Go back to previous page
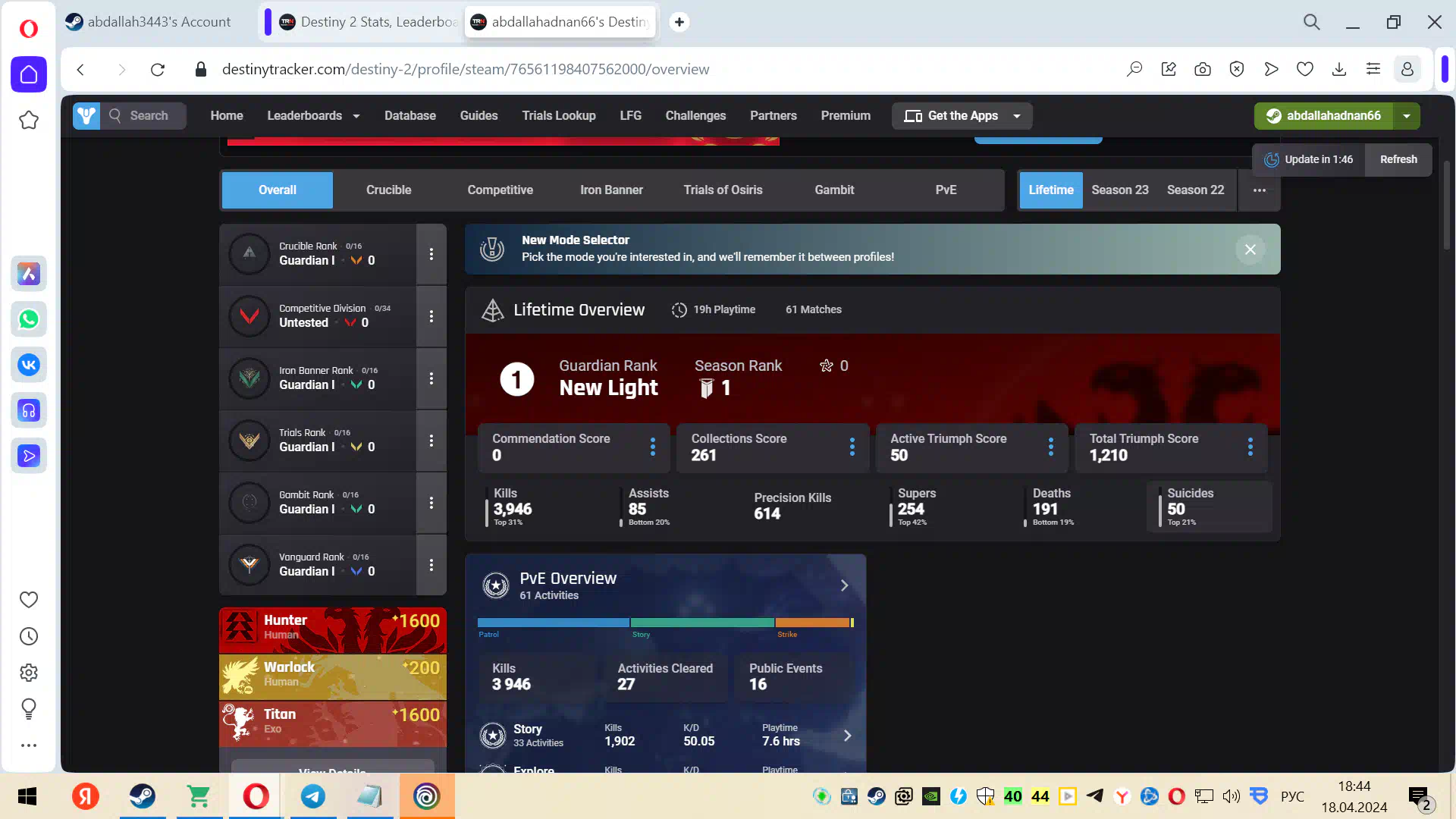 pyautogui.click(x=80, y=70)
